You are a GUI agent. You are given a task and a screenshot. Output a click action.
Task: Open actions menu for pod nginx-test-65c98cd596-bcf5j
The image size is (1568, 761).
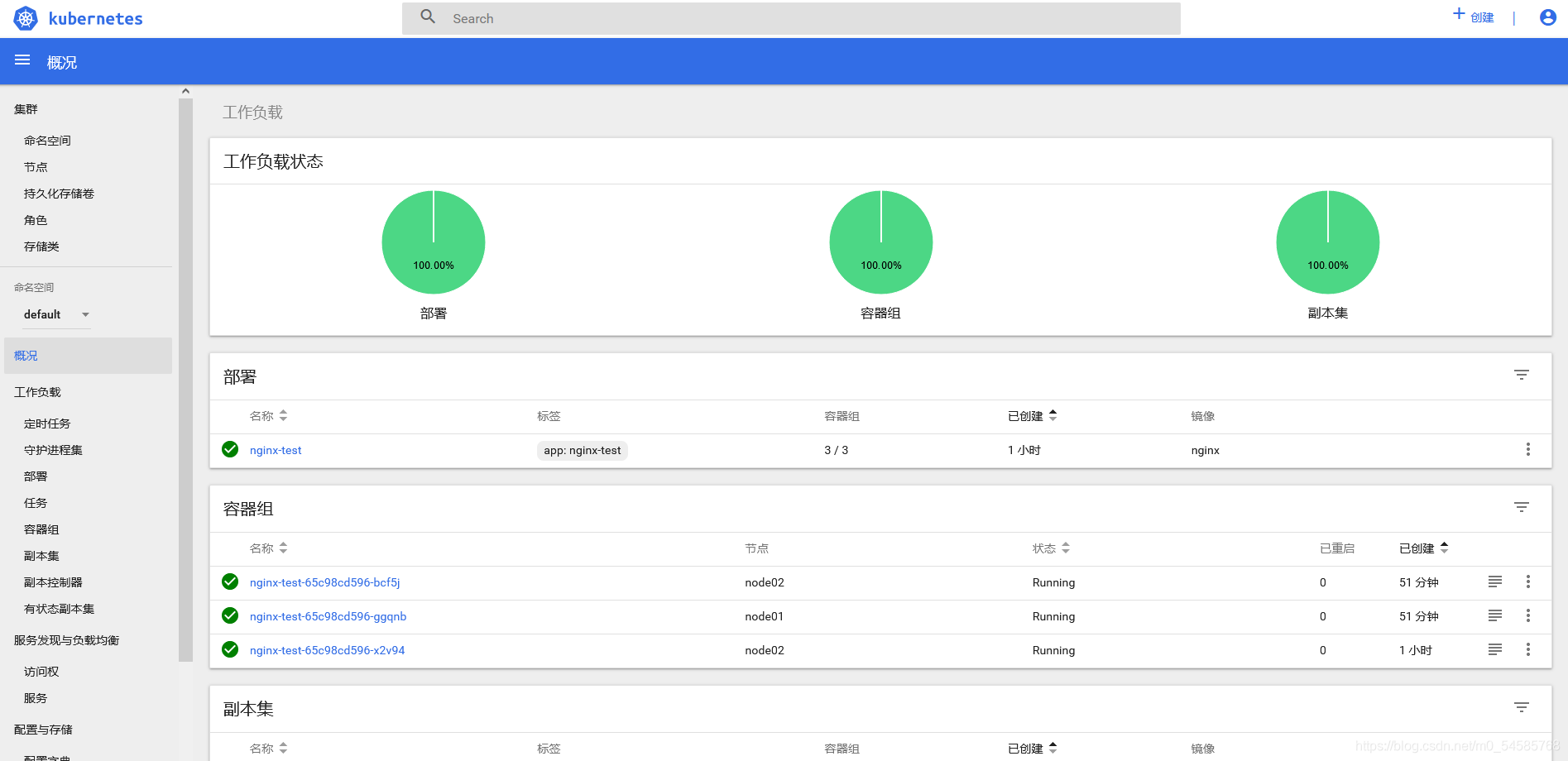tap(1527, 582)
